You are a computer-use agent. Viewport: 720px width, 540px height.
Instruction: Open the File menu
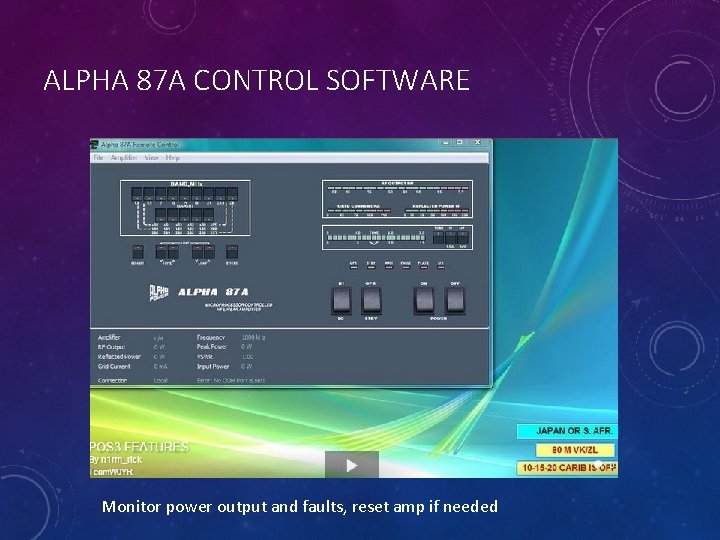(x=98, y=158)
